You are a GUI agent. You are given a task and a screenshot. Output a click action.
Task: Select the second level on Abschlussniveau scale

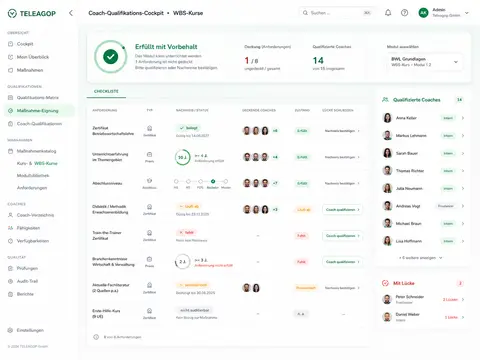pos(188,181)
